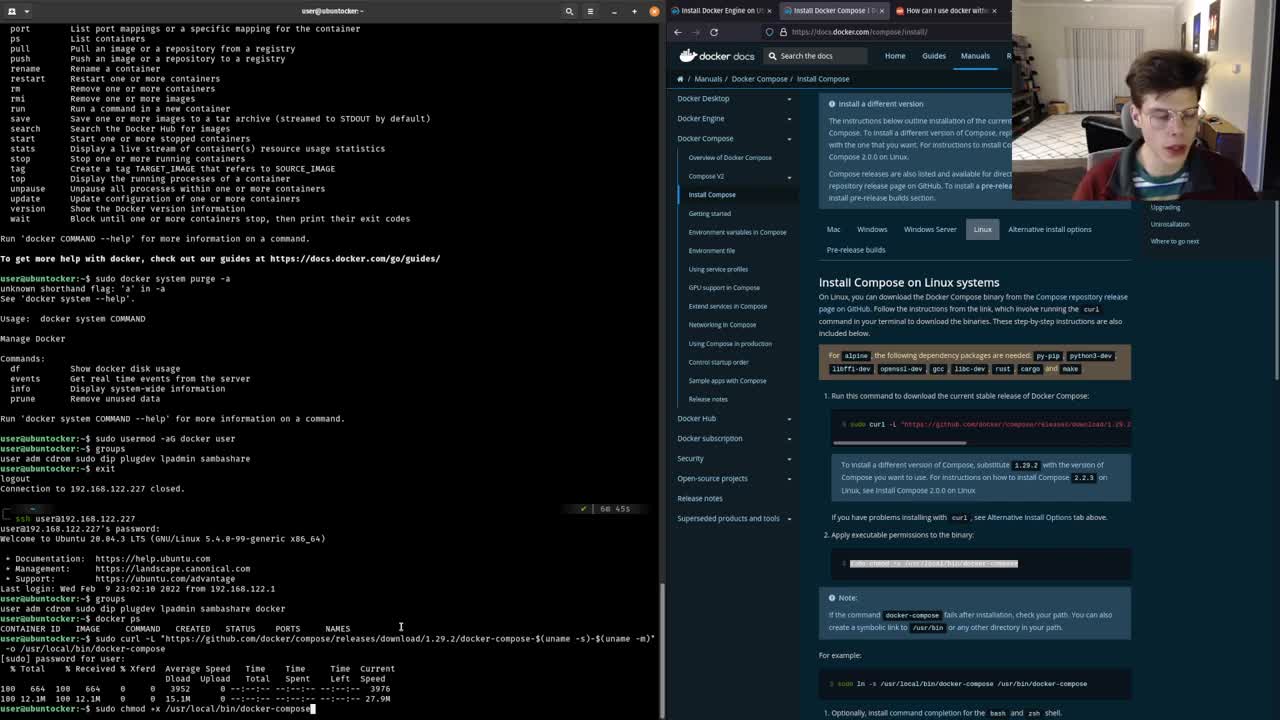The image size is (1280, 720).
Task: Select Pre-release builds tab
Action: click(856, 250)
